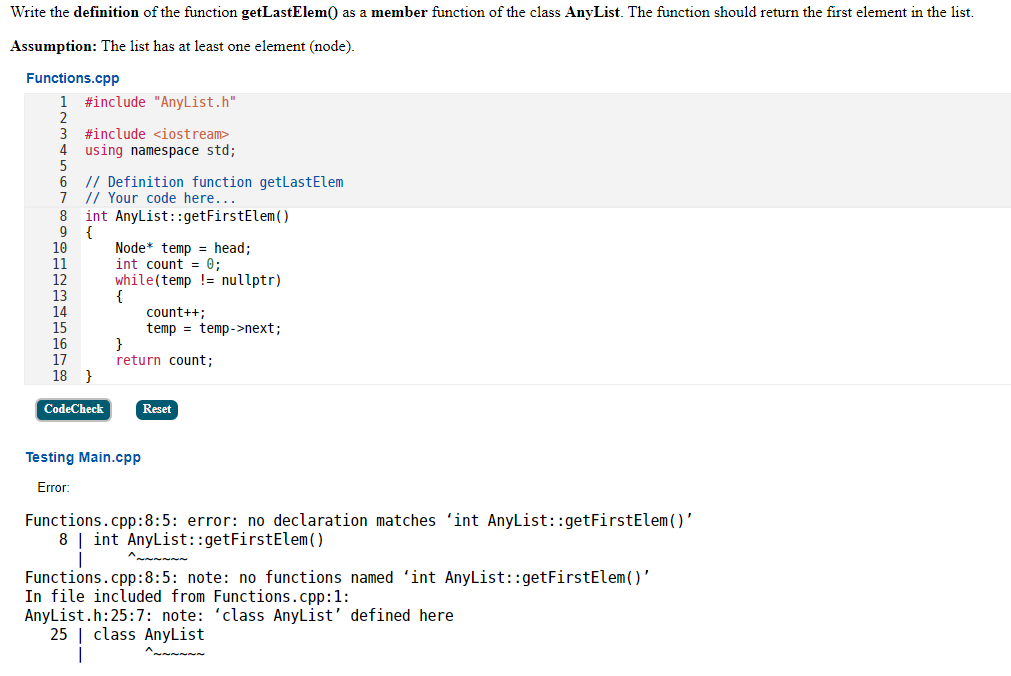Select the comment // Your code here...
1011x676 pixels.
[158, 197]
